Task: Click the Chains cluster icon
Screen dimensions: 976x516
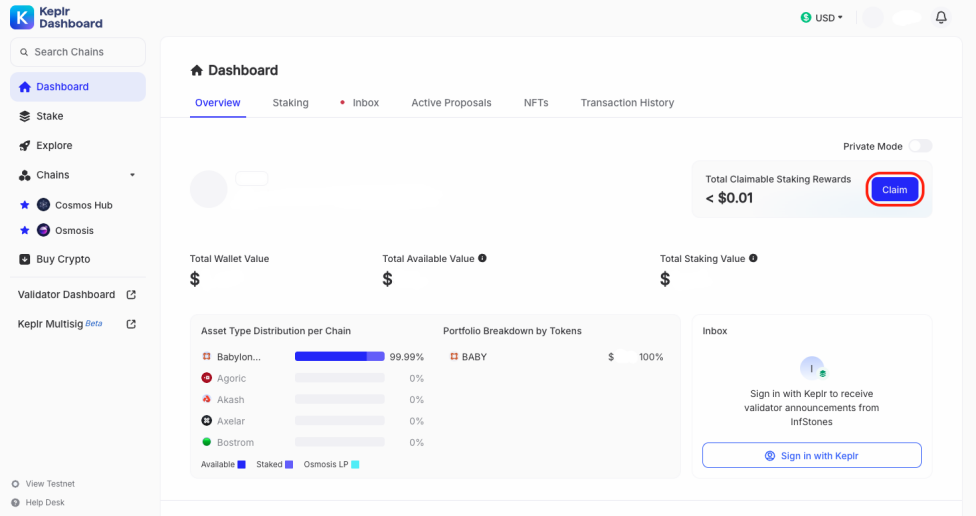Action: pyautogui.click(x=24, y=175)
